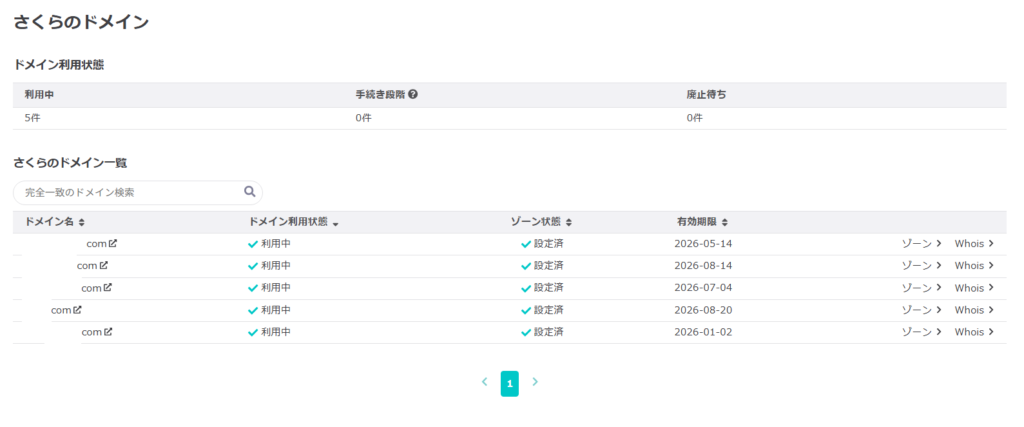This screenshot has width=1024, height=427.
Task: Open ゾーン settings for domain expiring 2026-05-14
Action: point(921,243)
